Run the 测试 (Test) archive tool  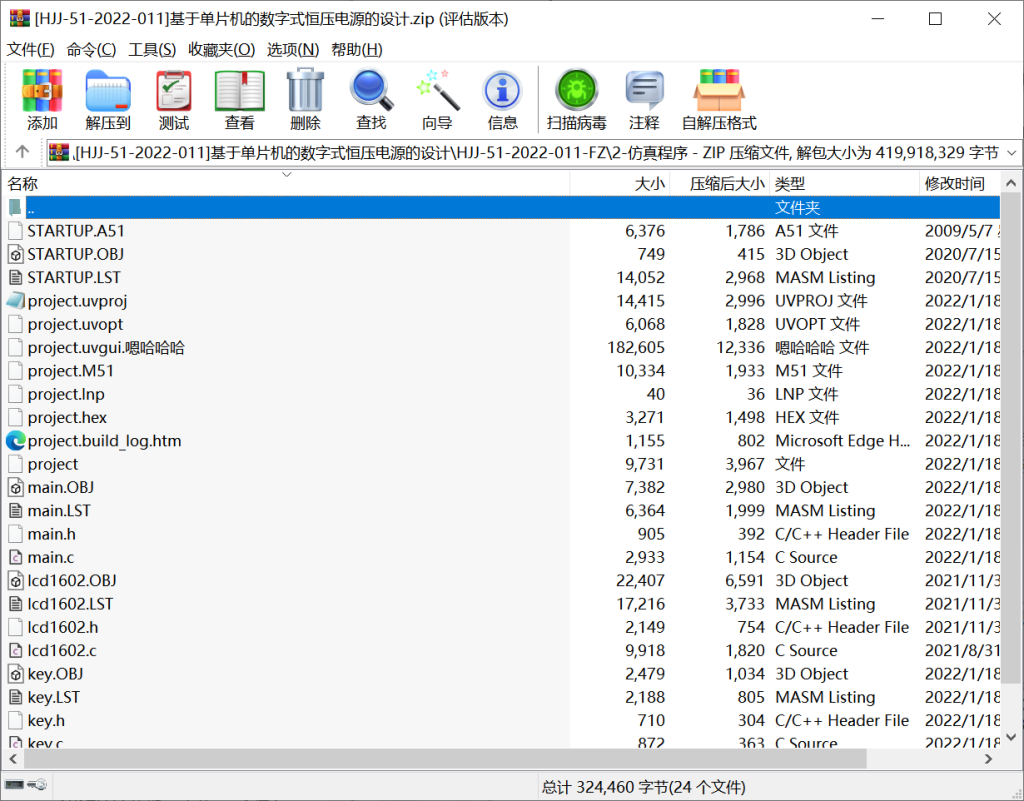[174, 100]
